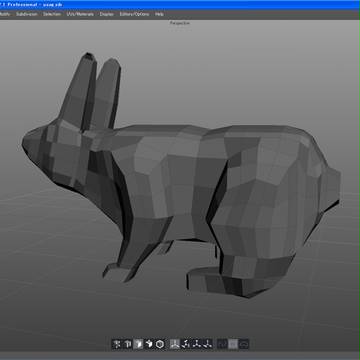Open the UVs/Materials menu
Image resolution: width=360 pixels, height=360 pixels.
coord(80,14)
